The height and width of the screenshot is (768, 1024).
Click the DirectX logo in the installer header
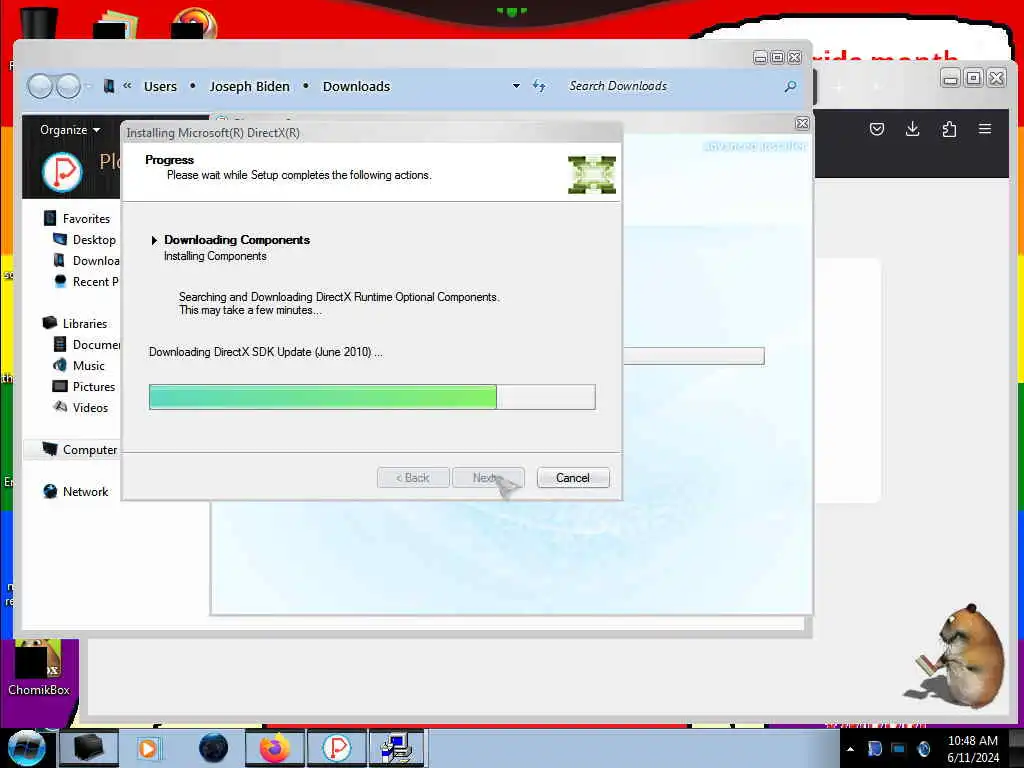coord(592,174)
